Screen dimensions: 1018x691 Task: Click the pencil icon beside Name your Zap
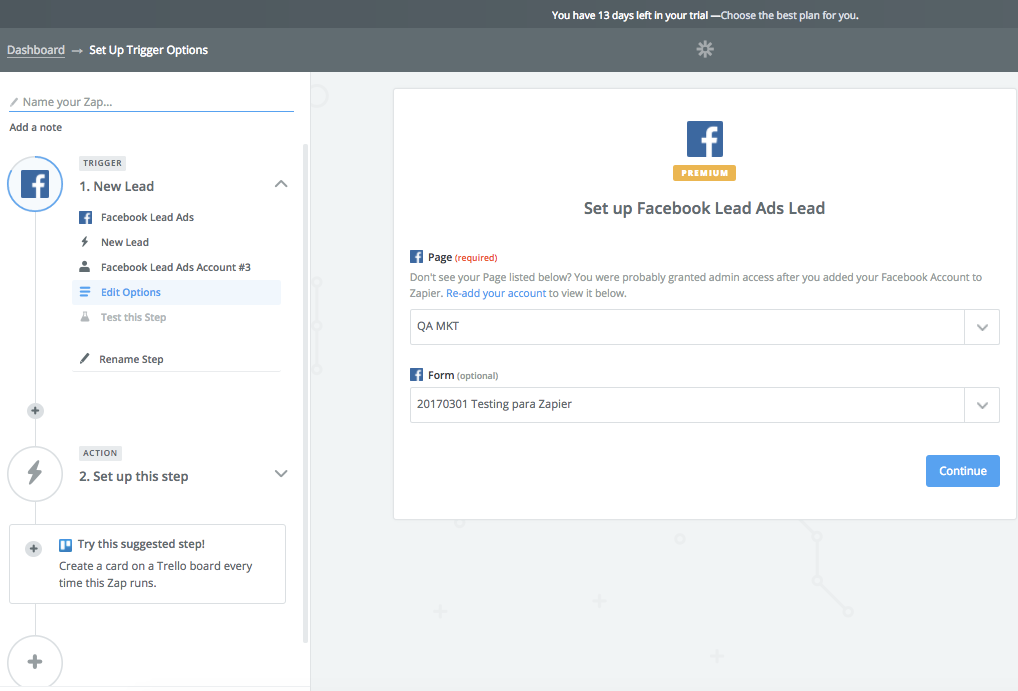click(14, 102)
